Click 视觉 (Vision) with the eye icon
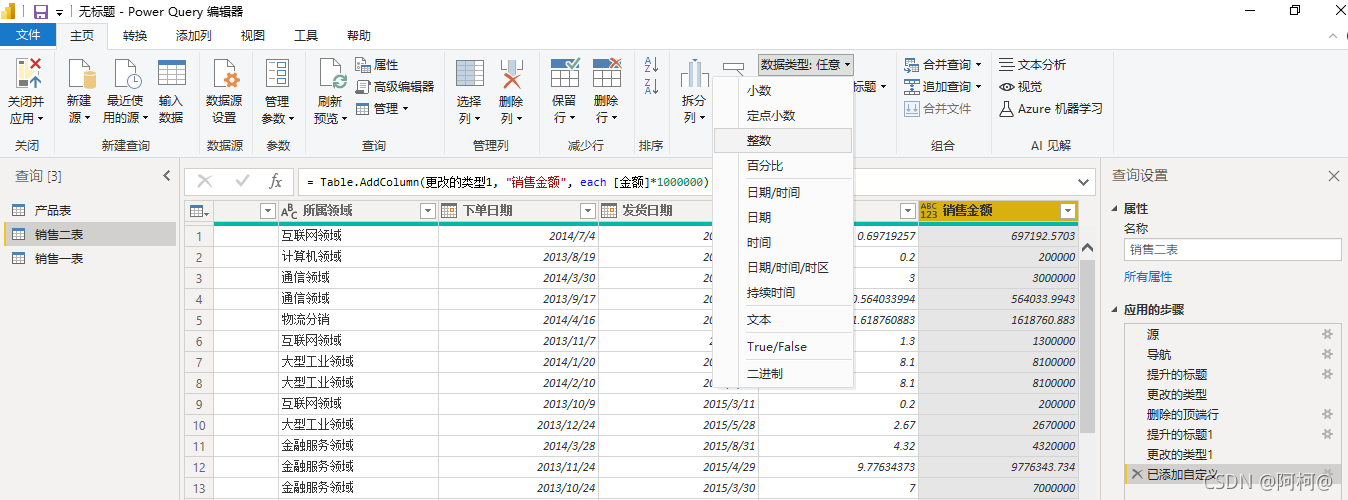This screenshot has width=1348, height=500. (1021, 86)
